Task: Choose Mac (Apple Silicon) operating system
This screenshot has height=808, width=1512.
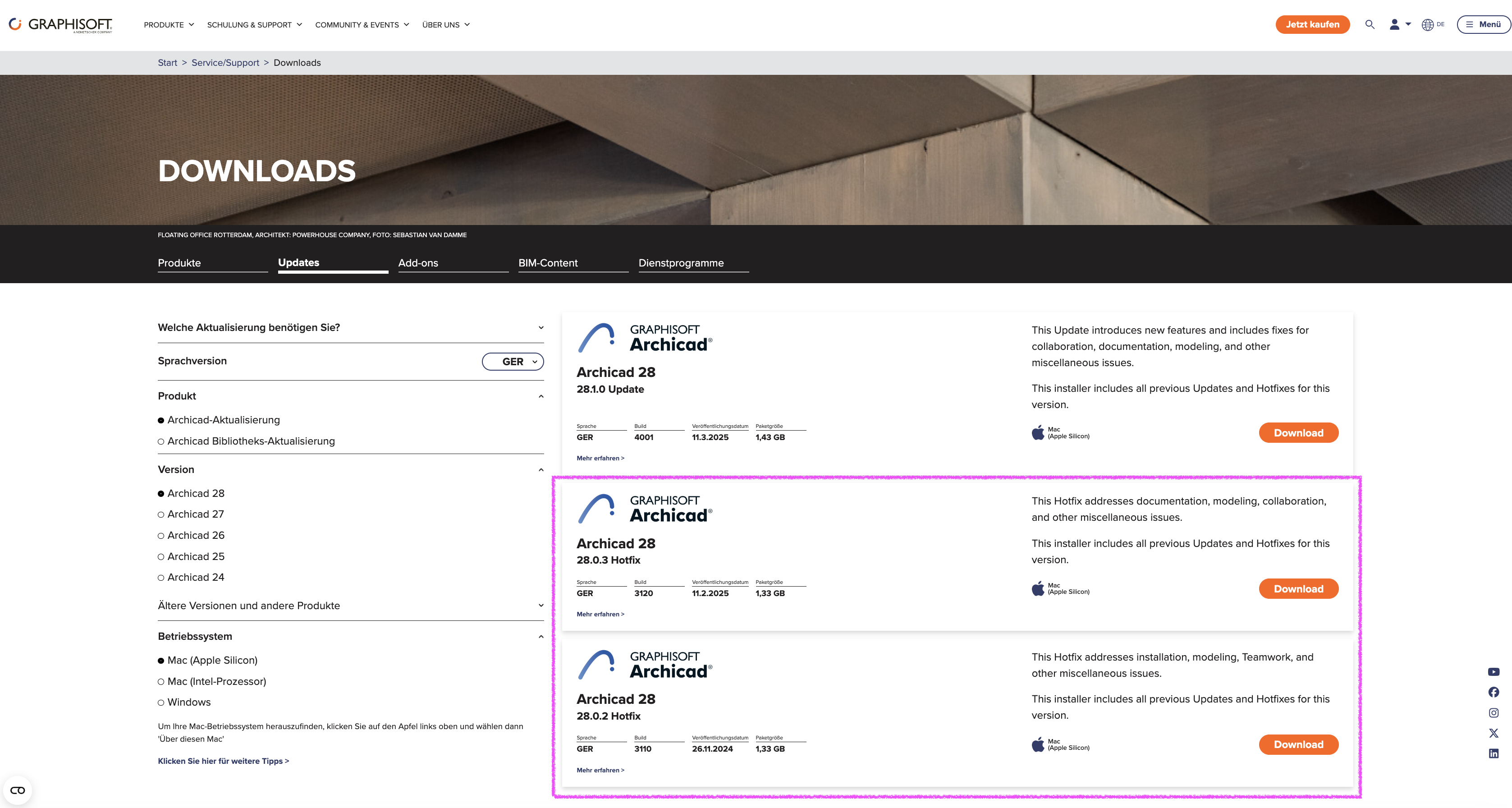Action: pyautogui.click(x=208, y=660)
